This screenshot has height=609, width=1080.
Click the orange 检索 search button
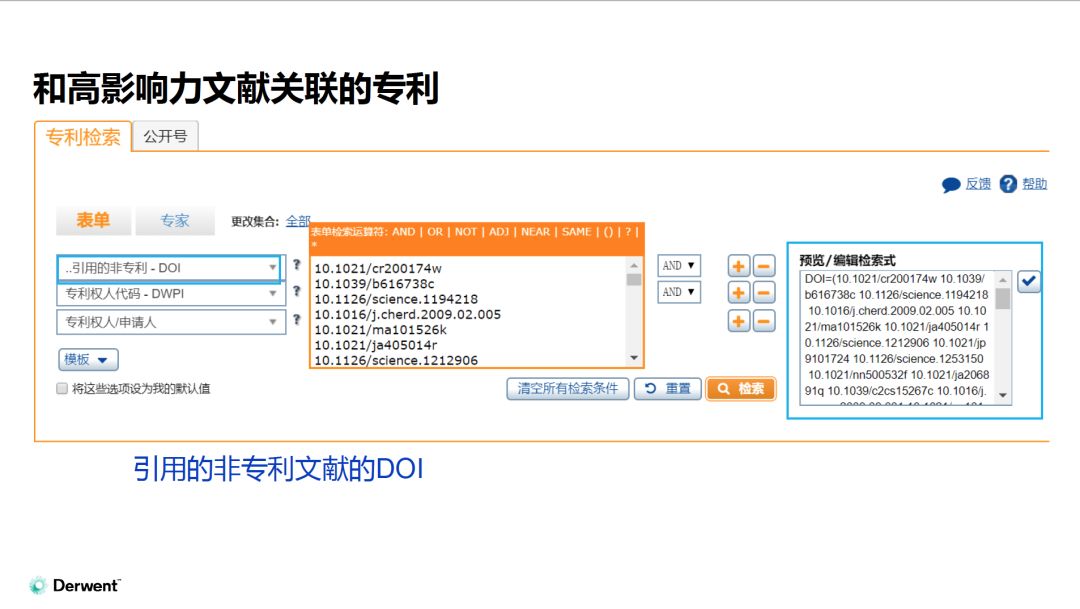click(740, 389)
